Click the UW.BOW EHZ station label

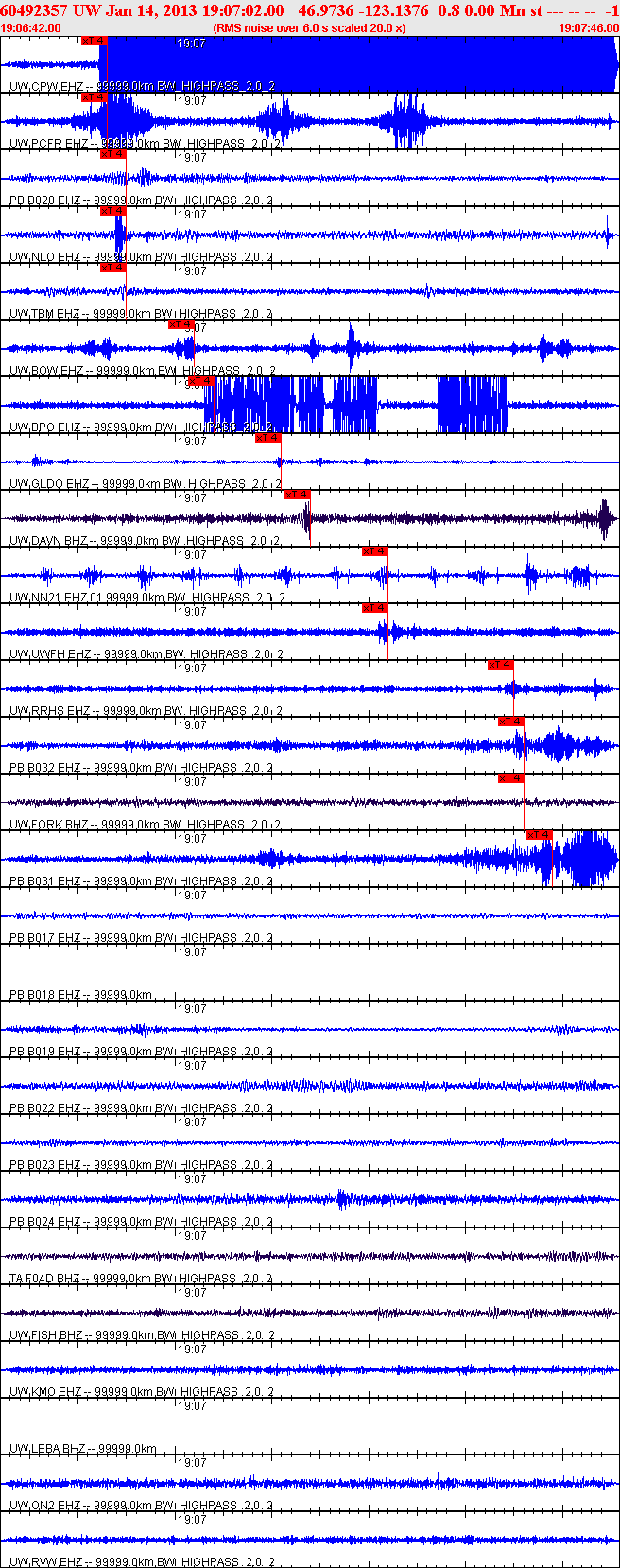46,371
